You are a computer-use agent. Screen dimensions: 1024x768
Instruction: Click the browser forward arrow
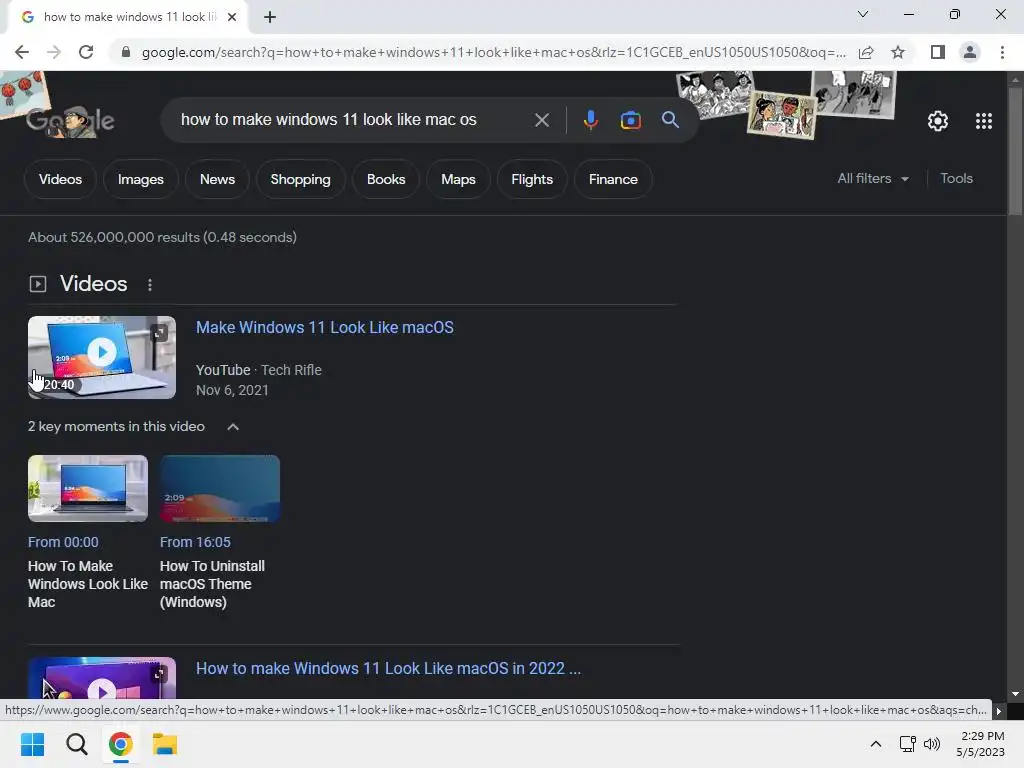click(54, 52)
